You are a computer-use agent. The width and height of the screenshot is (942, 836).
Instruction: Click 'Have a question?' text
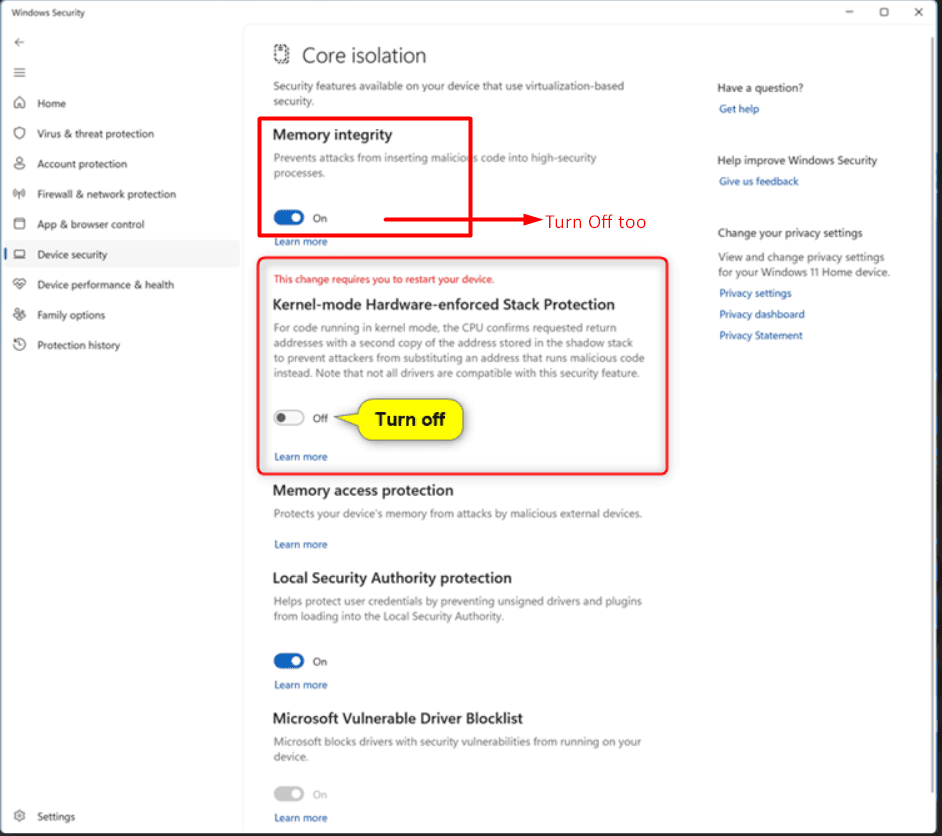[760, 88]
